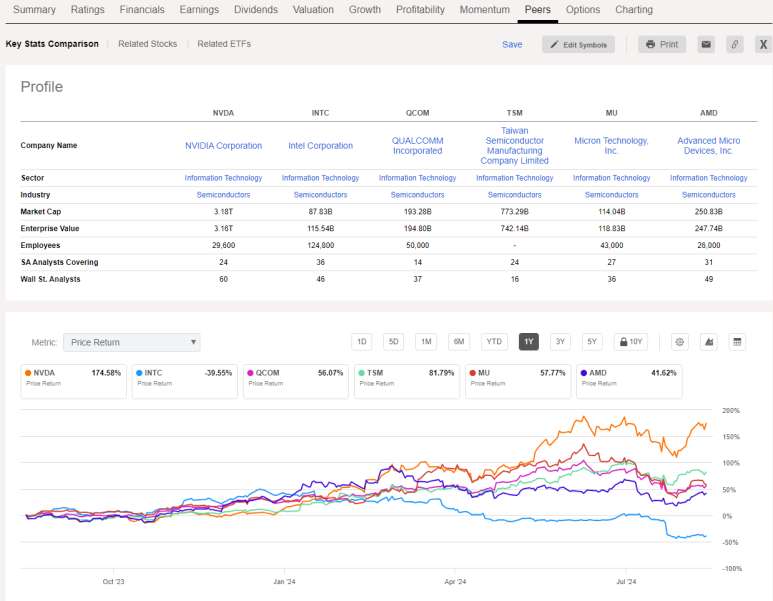Viewport: 773px width, 601px height.
Task: Click Semiconductors industry link under AMD
Action: [708, 195]
